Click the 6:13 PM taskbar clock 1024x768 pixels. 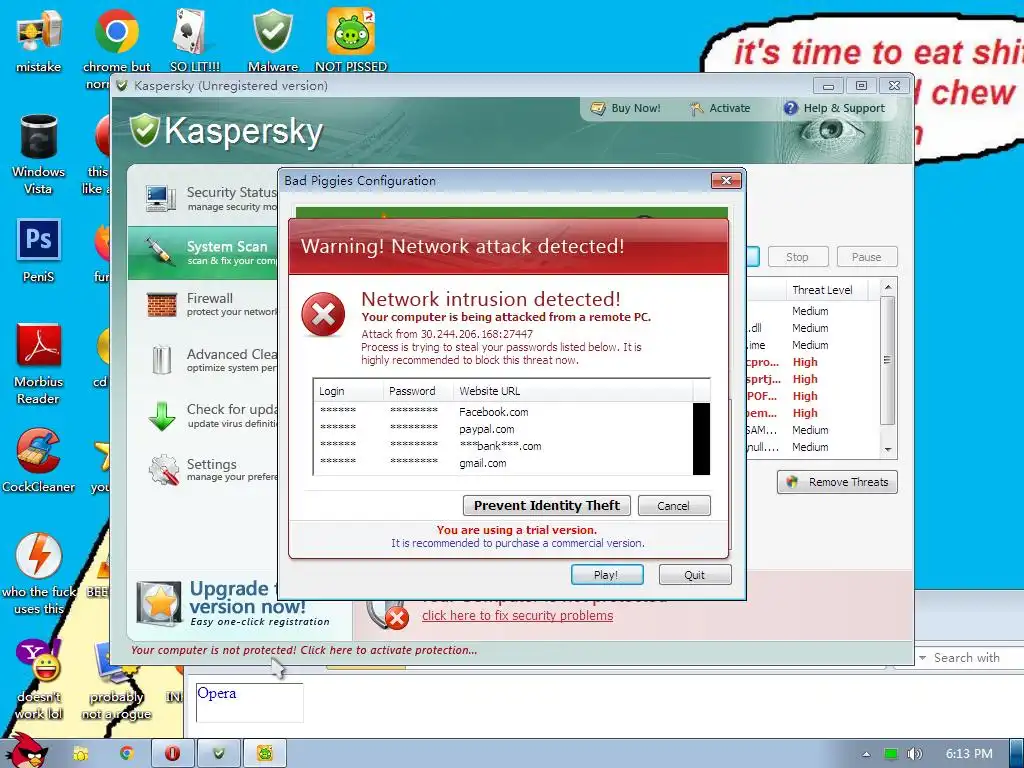[969, 754]
